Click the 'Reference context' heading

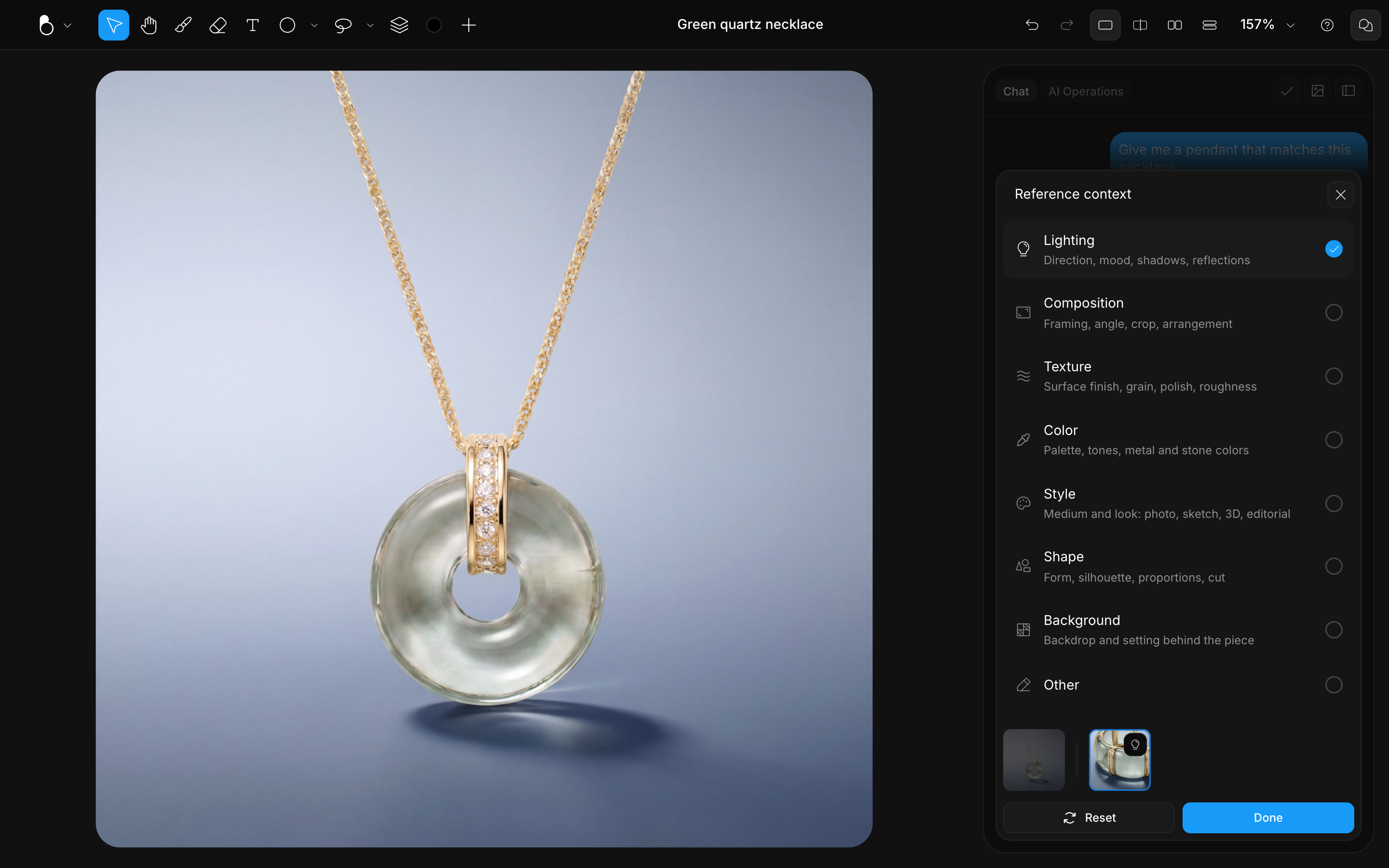pos(1073,194)
